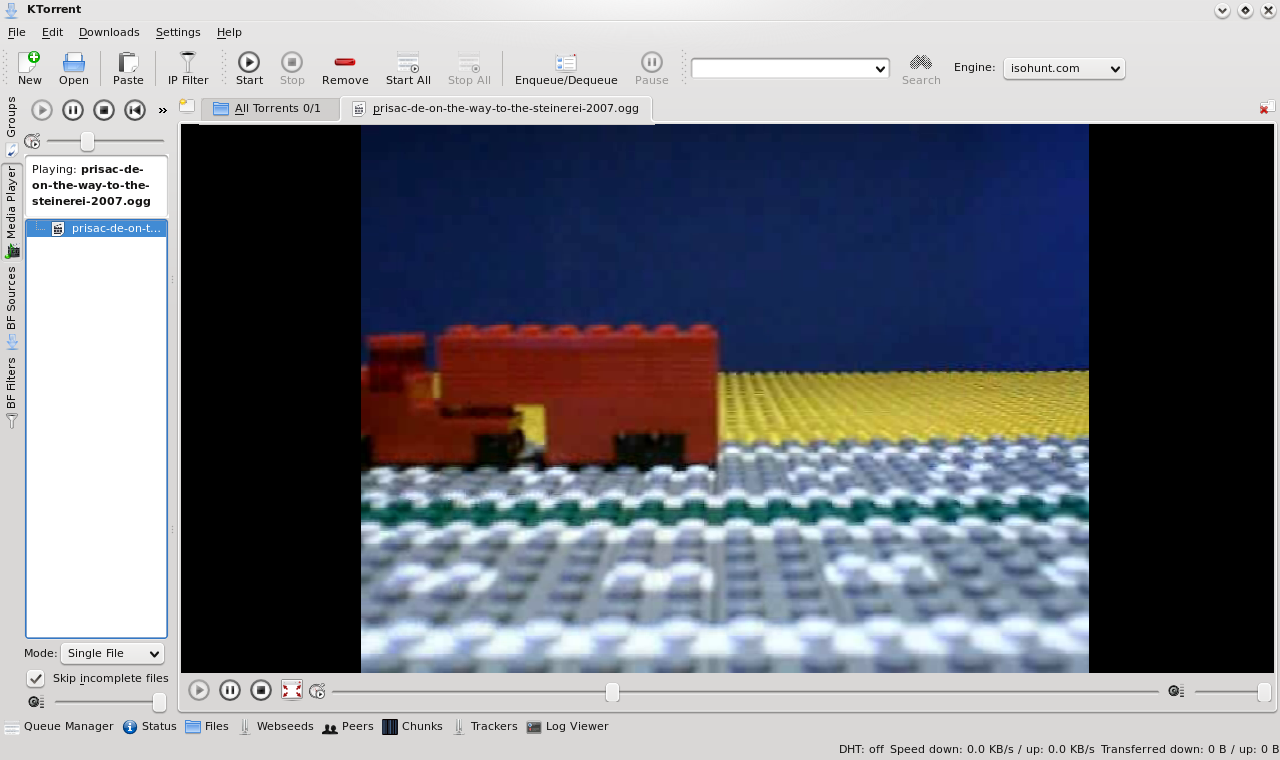Click the red Remove icon
This screenshot has width=1280, height=760.
coord(345,68)
